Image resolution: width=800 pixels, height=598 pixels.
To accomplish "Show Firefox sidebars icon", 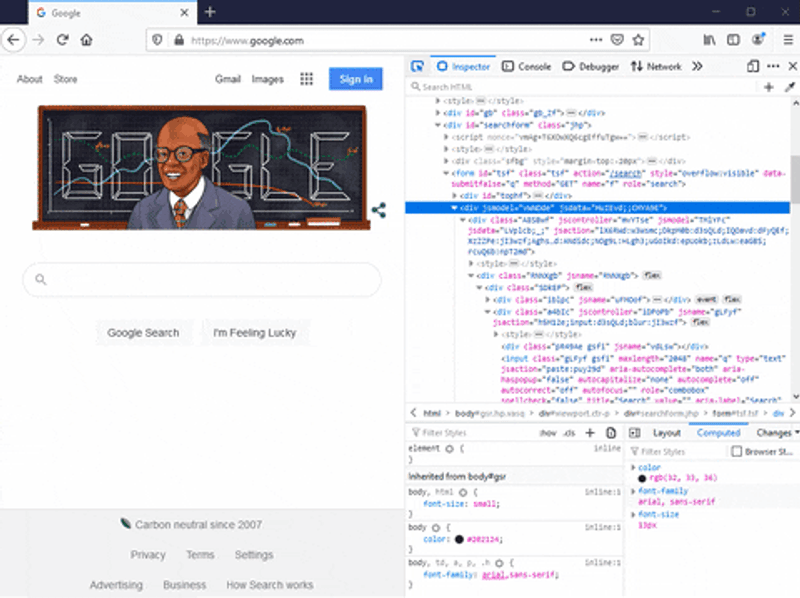I will [x=733, y=40].
